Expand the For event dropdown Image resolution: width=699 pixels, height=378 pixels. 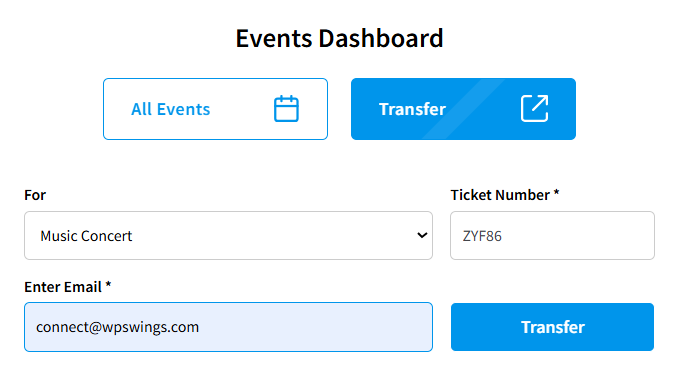pyautogui.click(x=228, y=235)
